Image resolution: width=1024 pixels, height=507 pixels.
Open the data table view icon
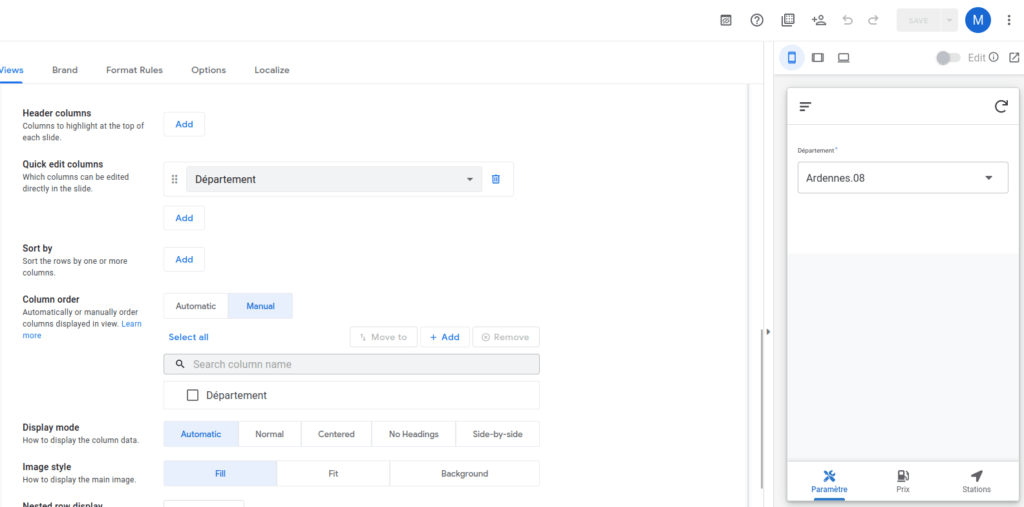pyautogui.click(x=788, y=20)
